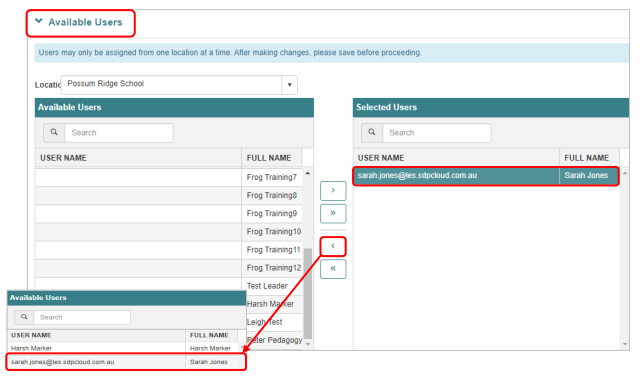Screen dimensions: 641x382
Task: Select Frog Training9 row
Action: coord(169,213)
